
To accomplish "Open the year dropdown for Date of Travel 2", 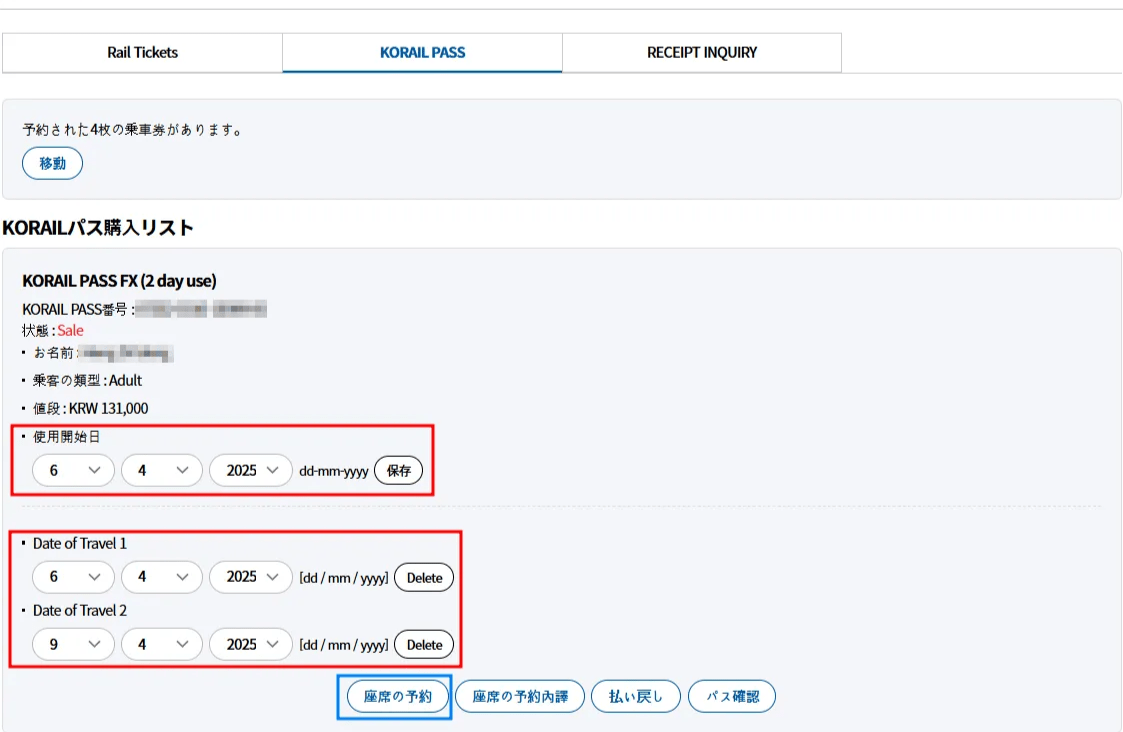I will [250, 645].
